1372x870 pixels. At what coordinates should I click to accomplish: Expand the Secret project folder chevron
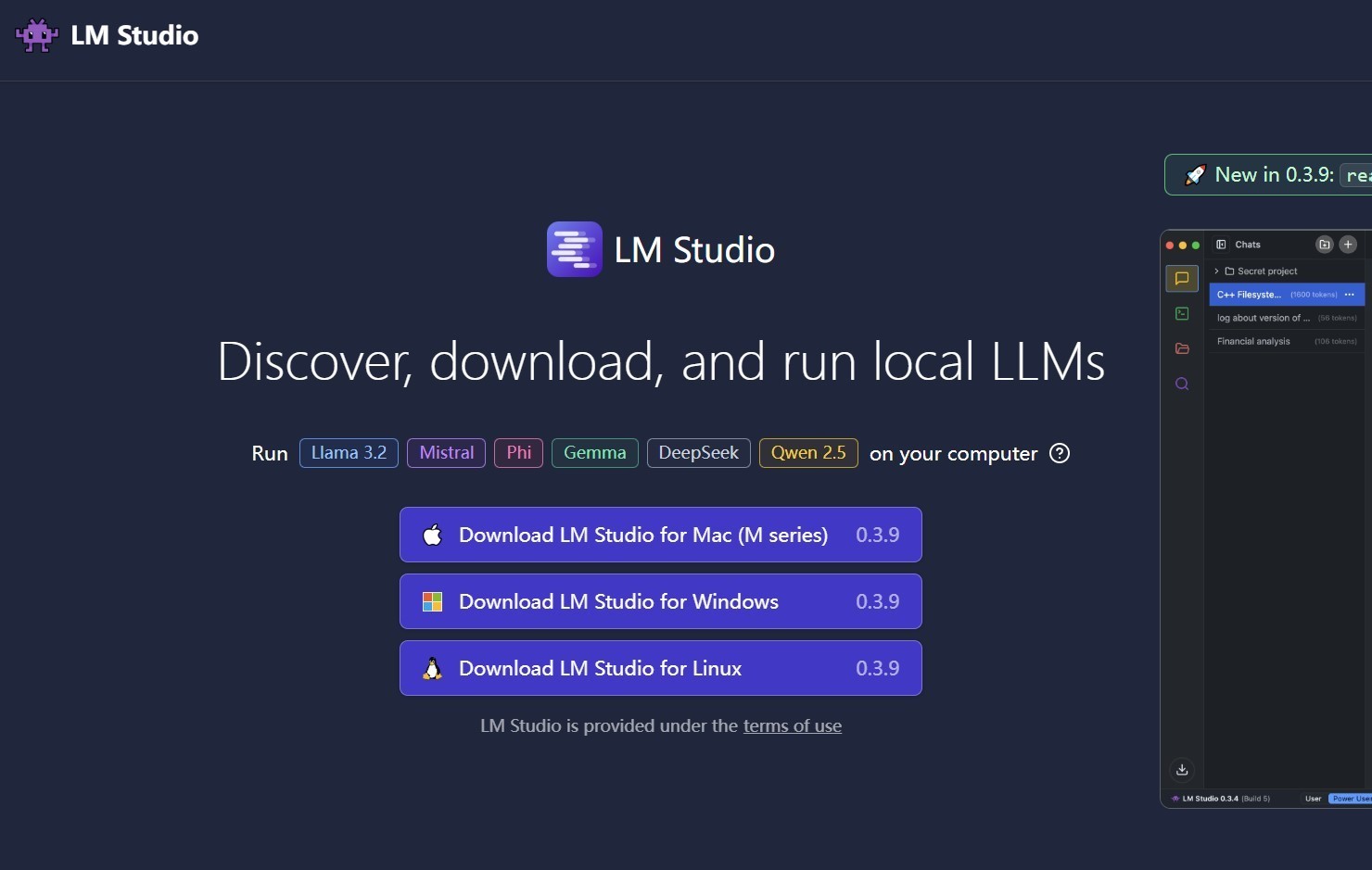[1216, 271]
